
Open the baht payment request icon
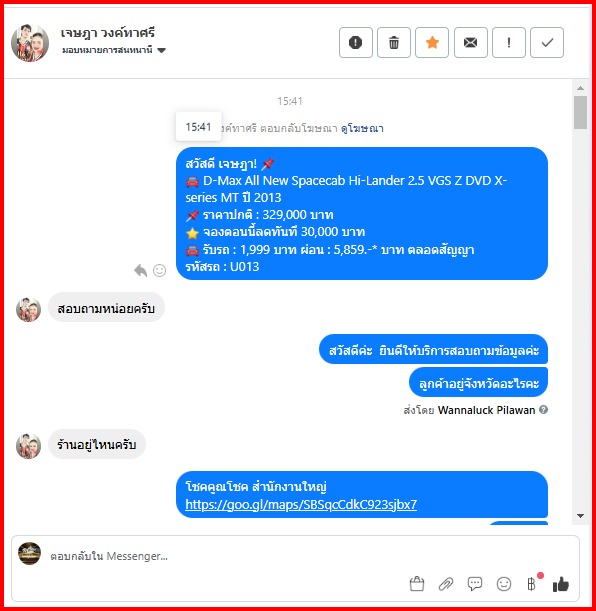[532, 584]
